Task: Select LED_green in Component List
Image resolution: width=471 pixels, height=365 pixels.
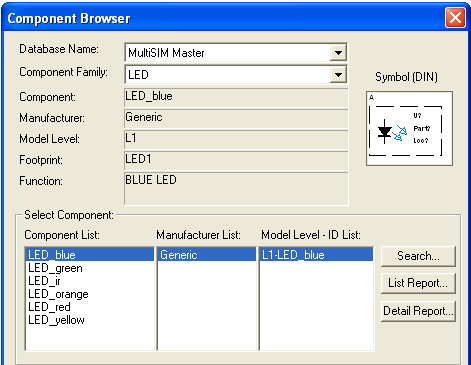Action: 90,268
